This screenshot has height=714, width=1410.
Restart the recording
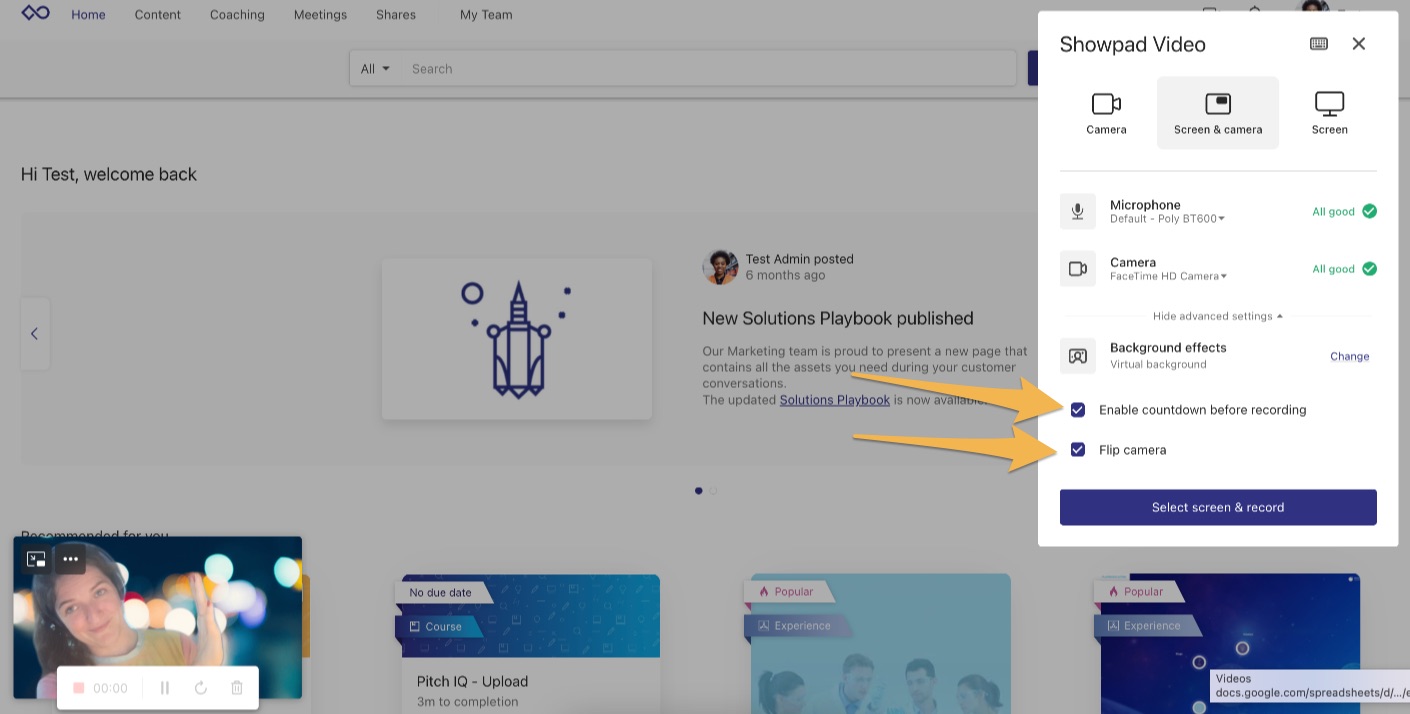[200, 688]
